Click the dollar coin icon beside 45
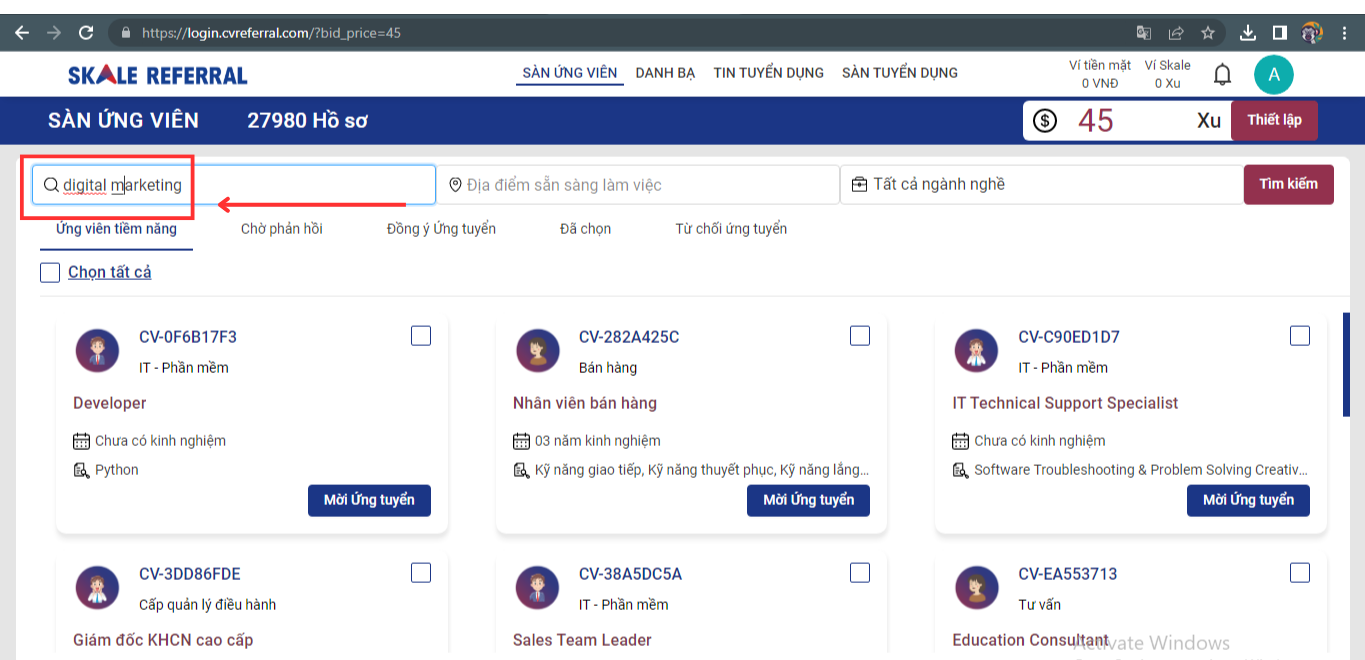The width and height of the screenshot is (1365, 660). pos(1045,121)
